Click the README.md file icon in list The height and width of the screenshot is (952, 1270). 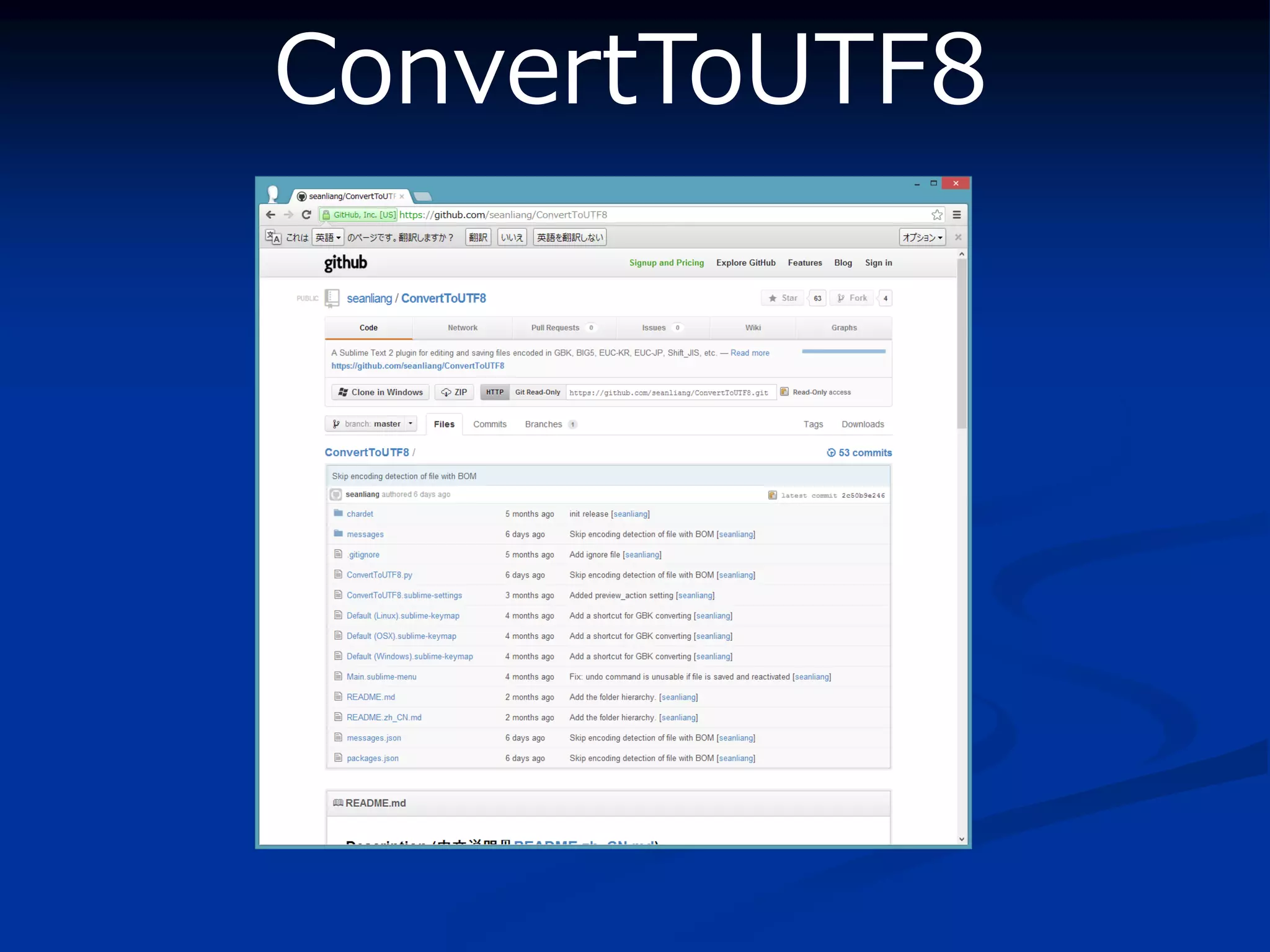pos(338,697)
